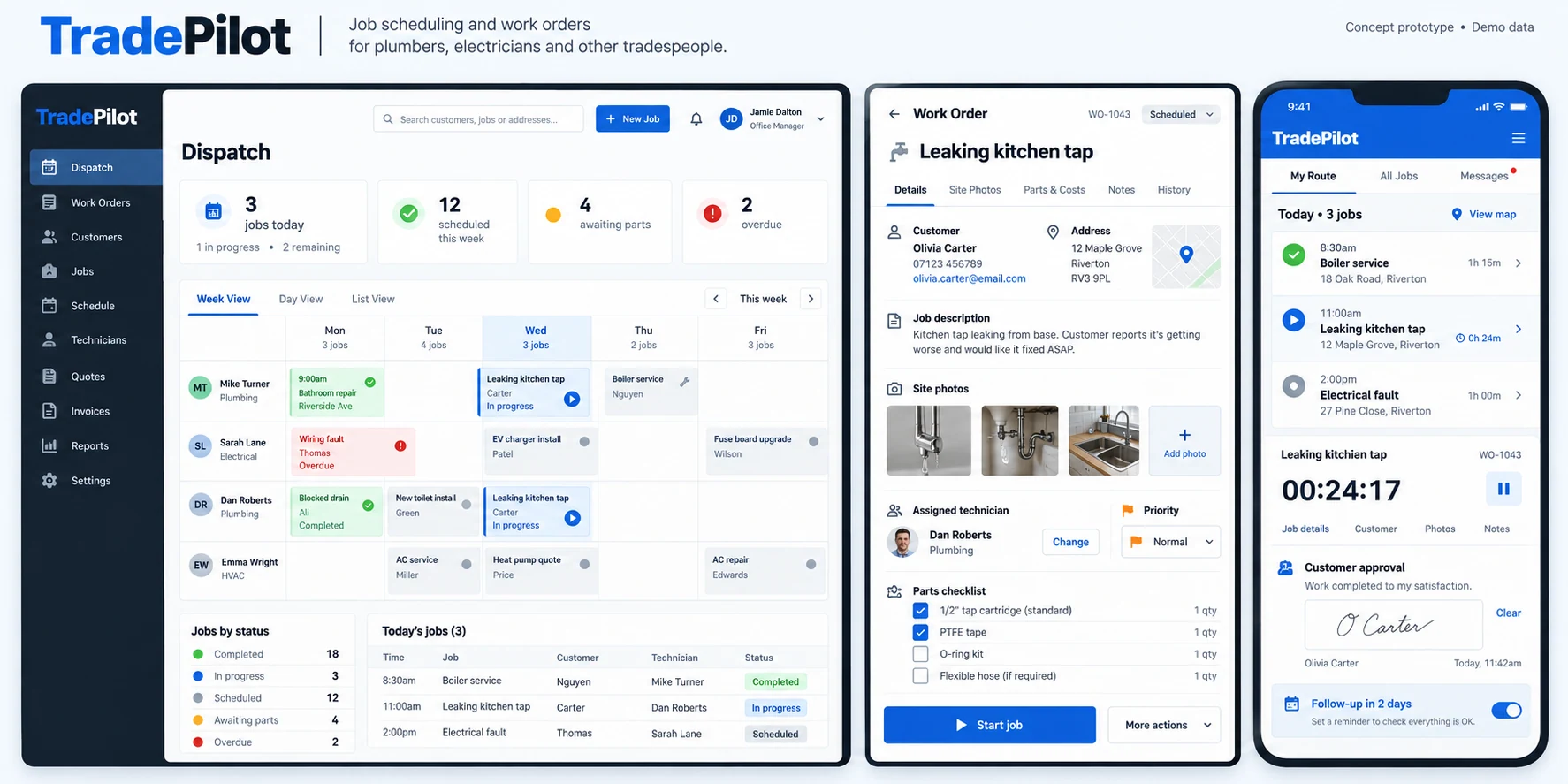Open the Parts & Costs tab
The image size is (1568, 784).
(x=1054, y=190)
